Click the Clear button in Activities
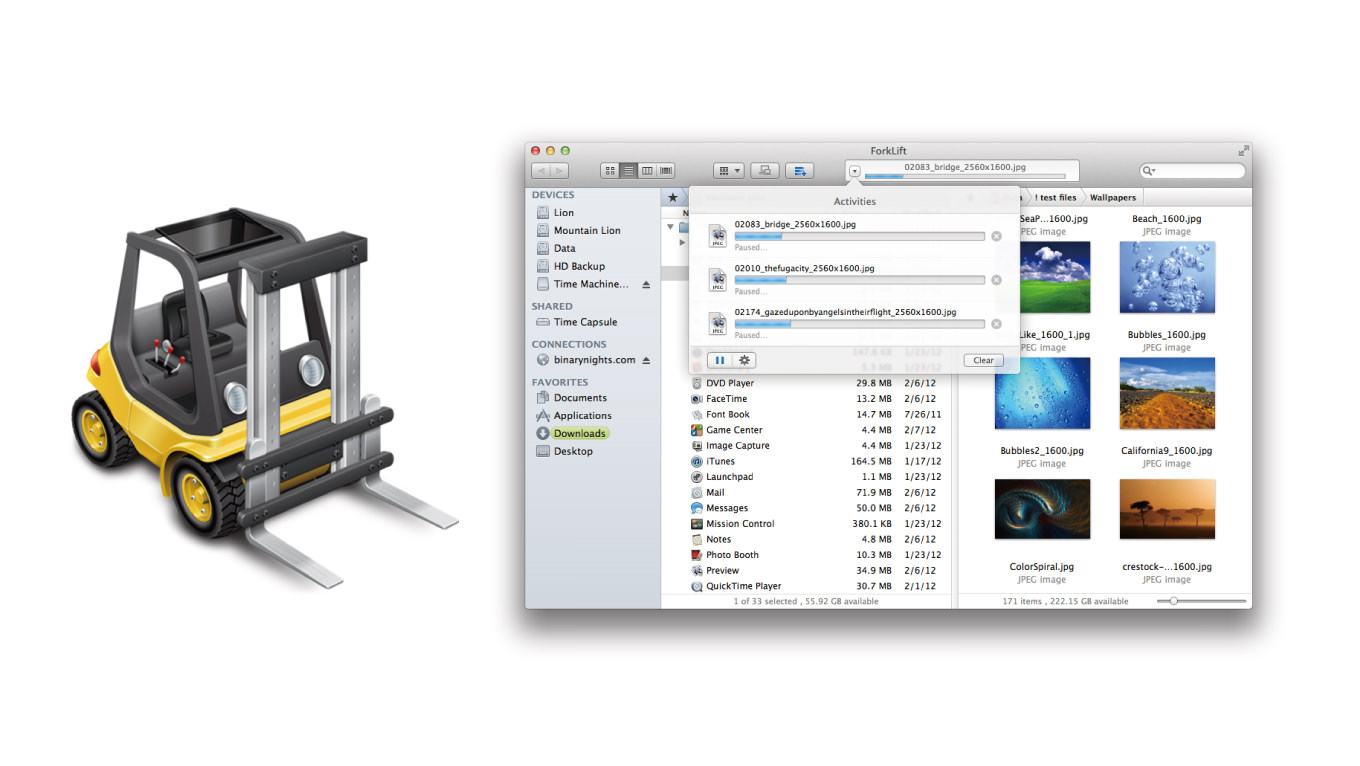This screenshot has height=766, width=1360. click(x=983, y=360)
